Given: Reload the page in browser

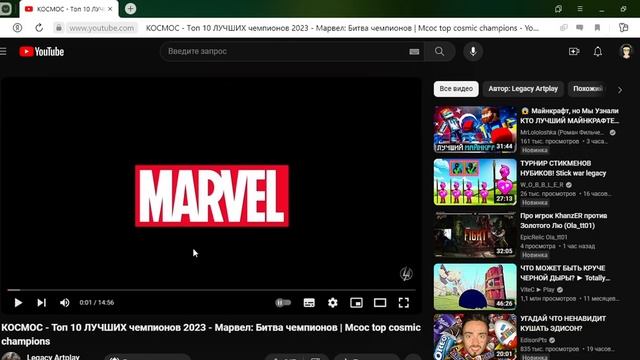Looking at the screenshot, I should click(39, 28).
